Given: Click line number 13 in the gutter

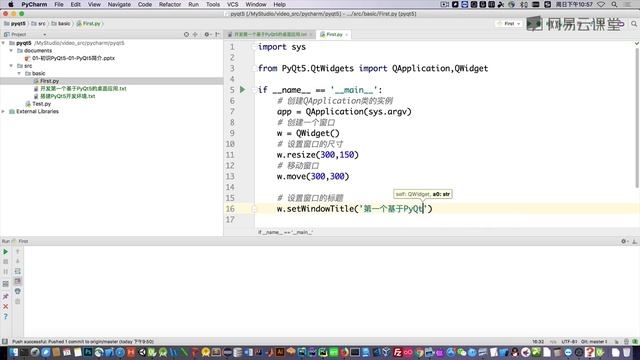Looking at the screenshot, I should [x=230, y=176].
